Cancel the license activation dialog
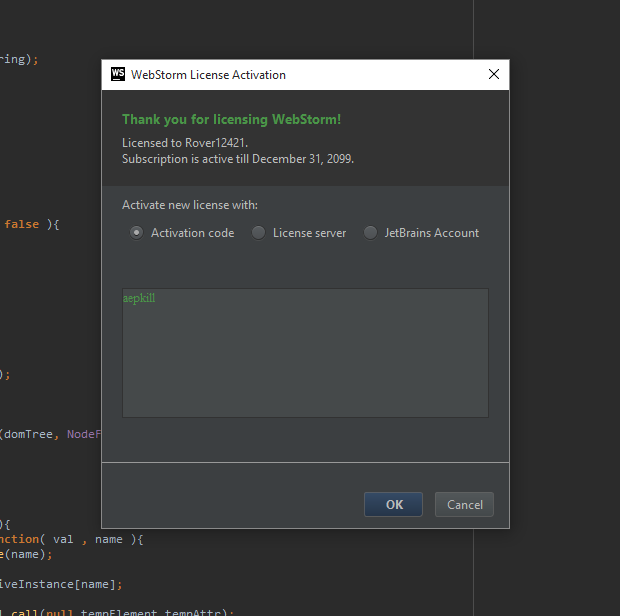620x616 pixels. 465,505
